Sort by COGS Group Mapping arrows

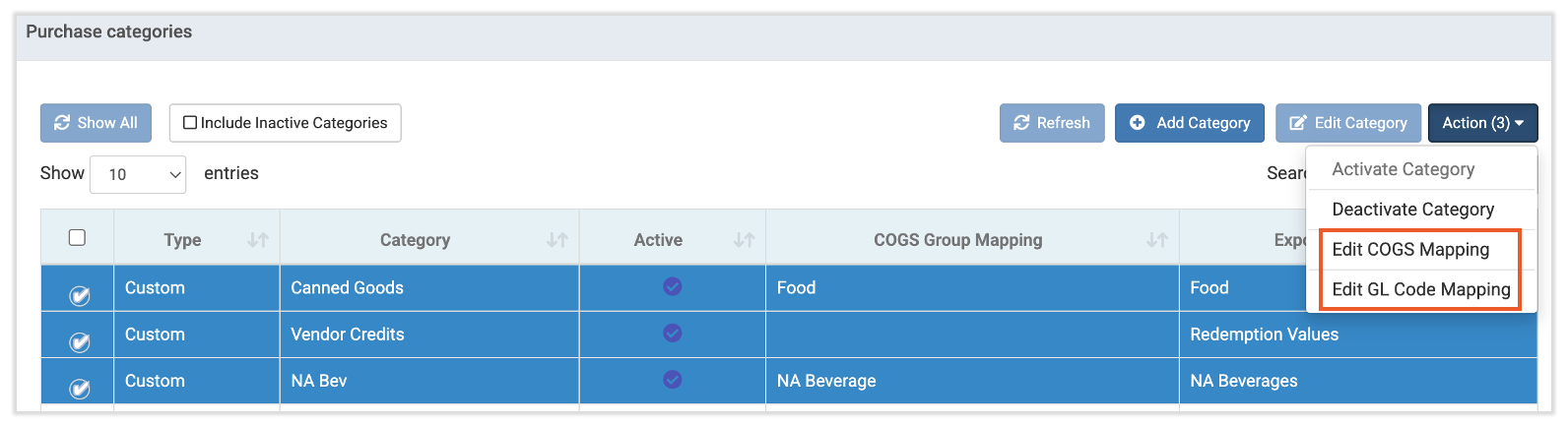tap(1156, 240)
